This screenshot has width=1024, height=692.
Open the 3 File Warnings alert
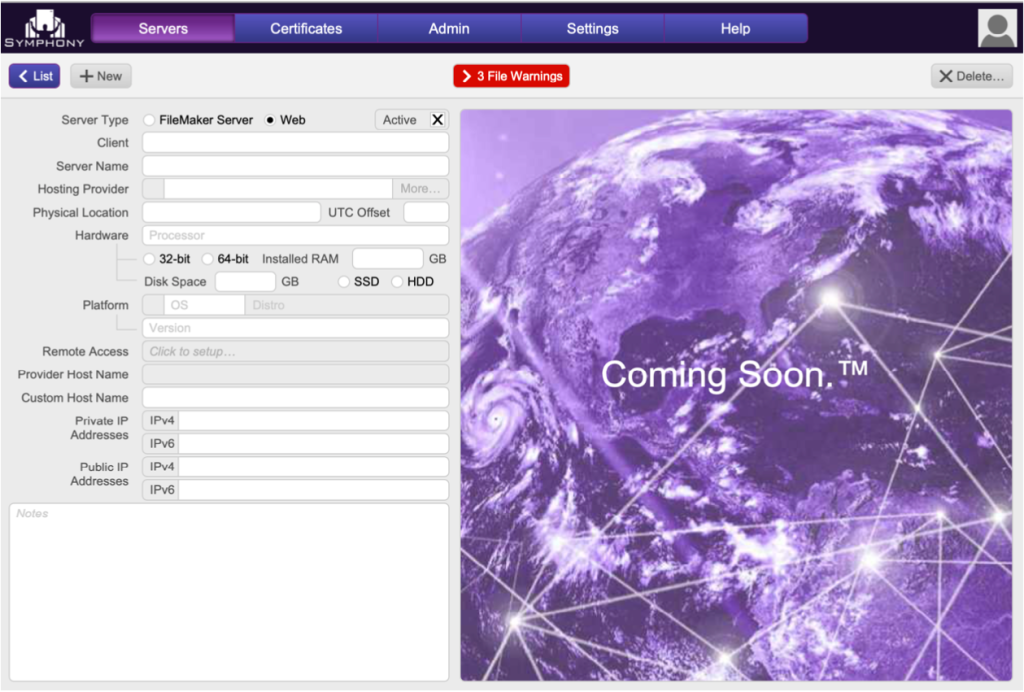511,75
